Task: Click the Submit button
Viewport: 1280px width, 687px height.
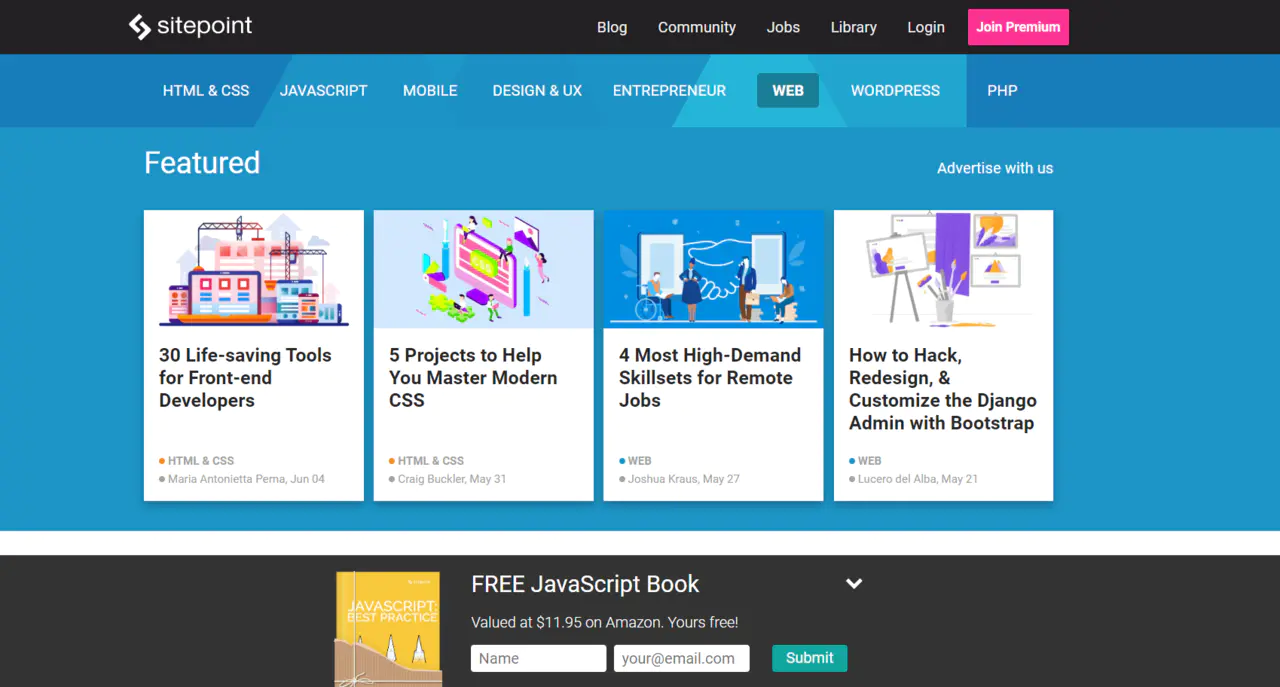Action: coord(810,658)
